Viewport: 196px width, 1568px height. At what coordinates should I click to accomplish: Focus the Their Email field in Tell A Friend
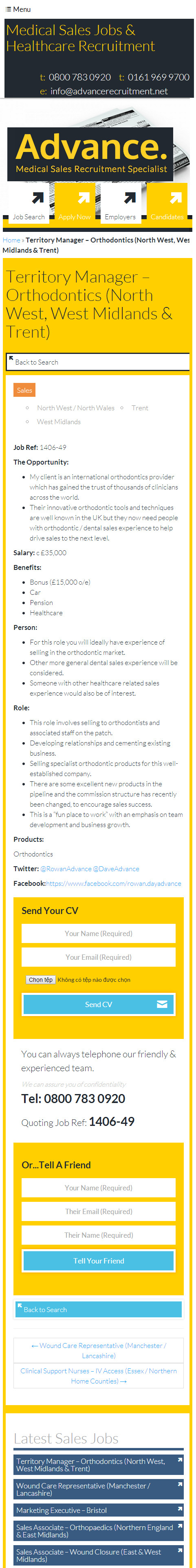pos(98,1211)
